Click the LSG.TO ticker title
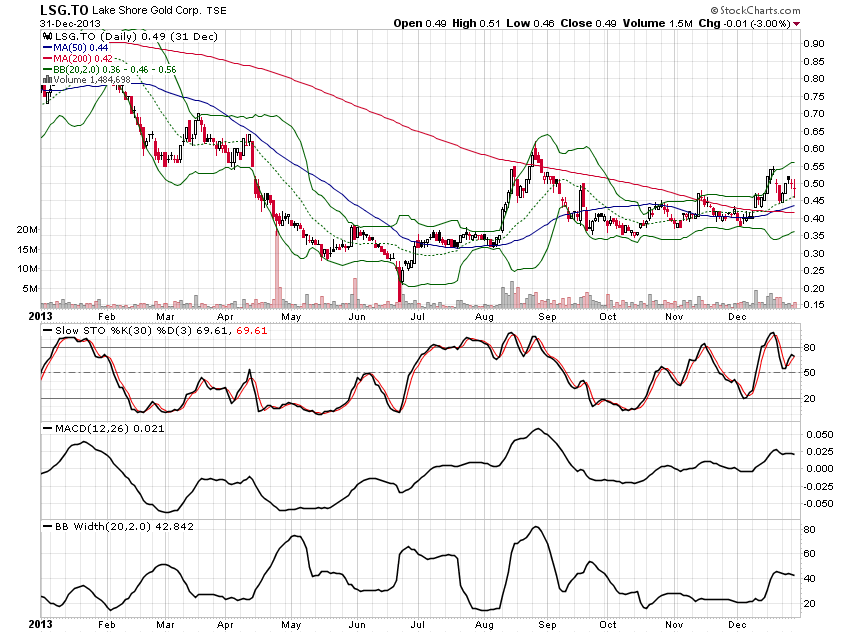The height and width of the screenshot is (633, 850). [x=64, y=10]
